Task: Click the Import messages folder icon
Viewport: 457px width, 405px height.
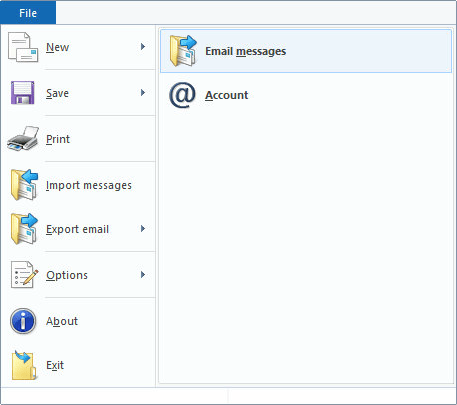Action: (24, 184)
